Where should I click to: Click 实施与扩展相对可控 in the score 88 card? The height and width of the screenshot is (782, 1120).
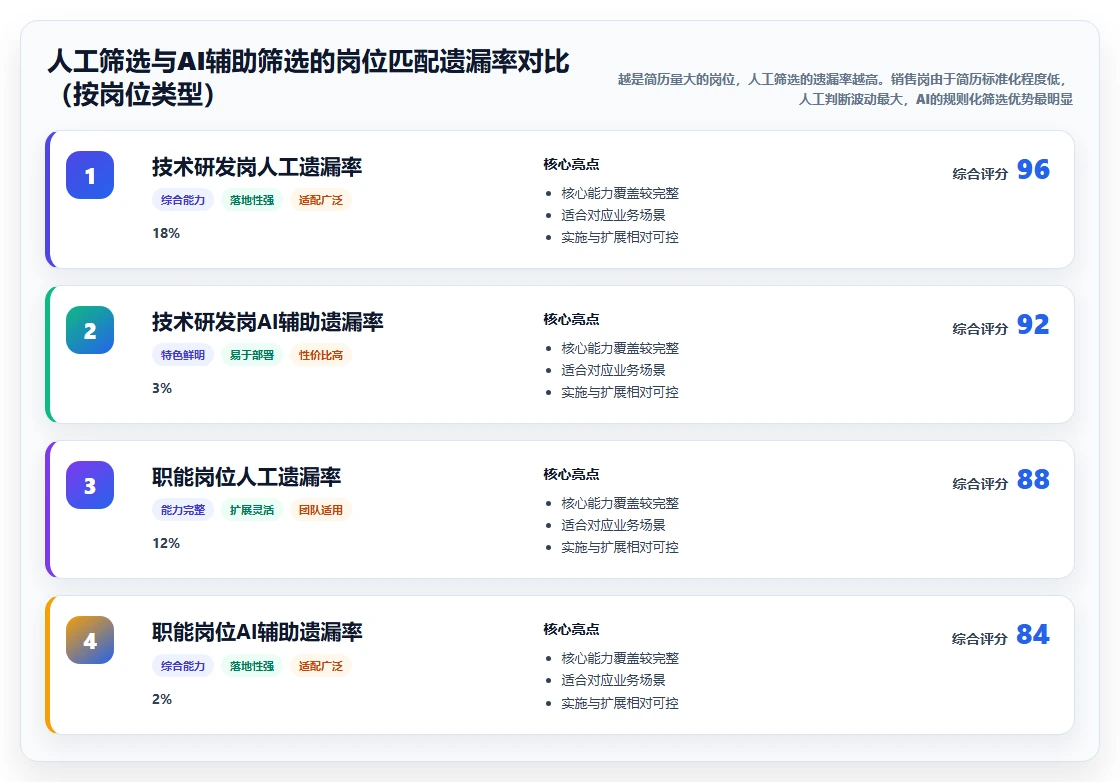(620, 547)
